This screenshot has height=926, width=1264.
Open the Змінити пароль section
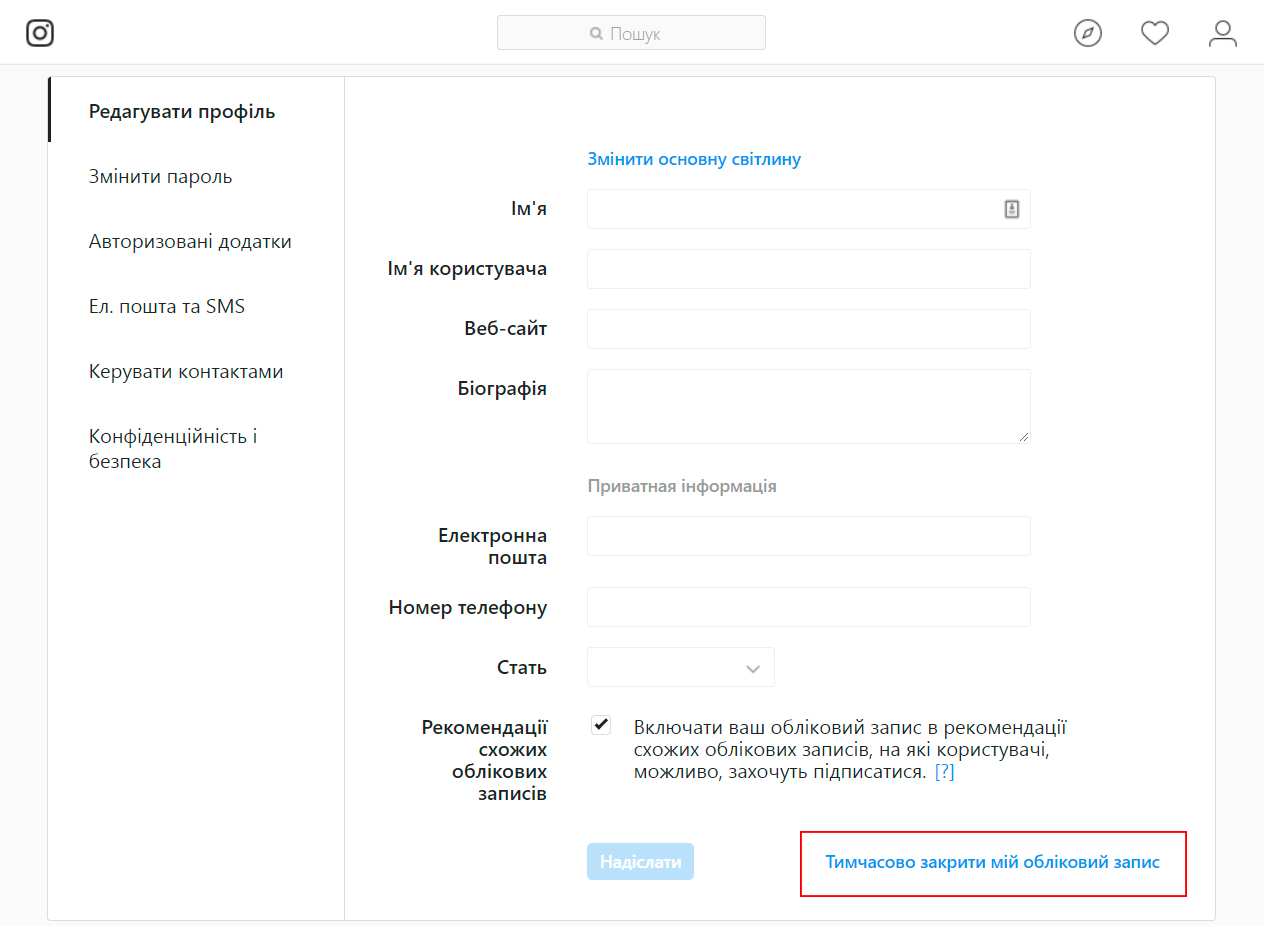160,177
